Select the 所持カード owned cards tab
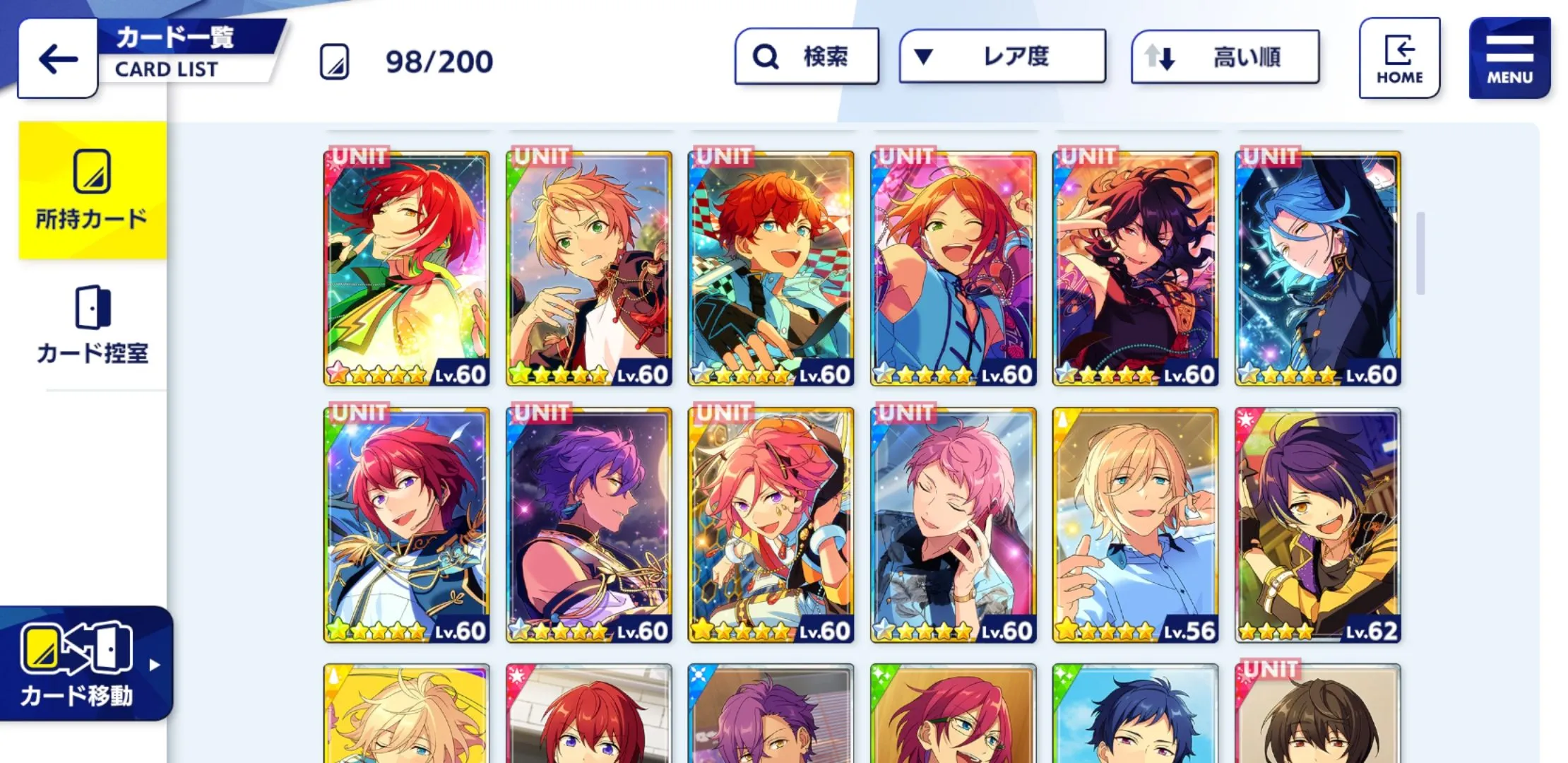Viewport: 1568px width, 763px height. [93, 191]
